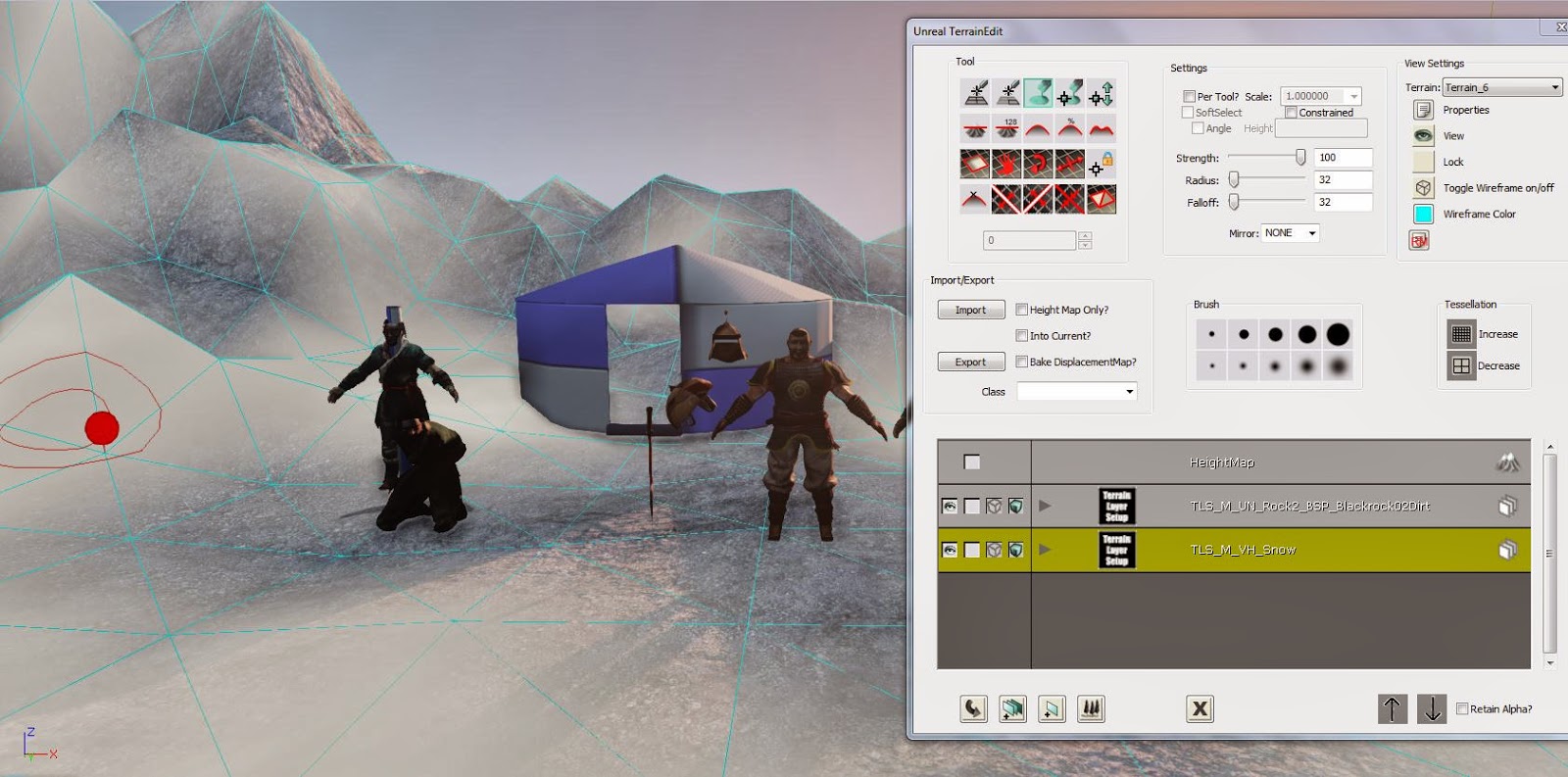The image size is (1568, 777).
Task: Select the largest soft brush
Action: pyautogui.click(x=1338, y=366)
